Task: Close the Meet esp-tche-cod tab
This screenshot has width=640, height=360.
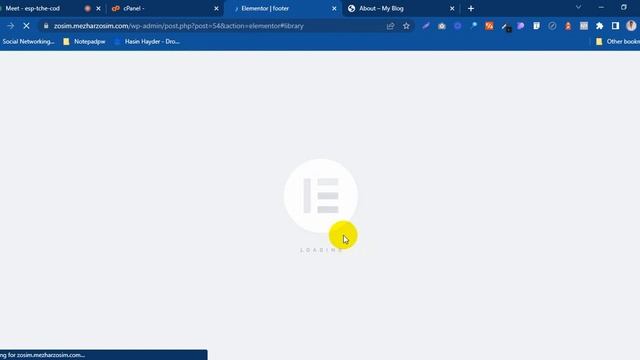Action: 98,8
